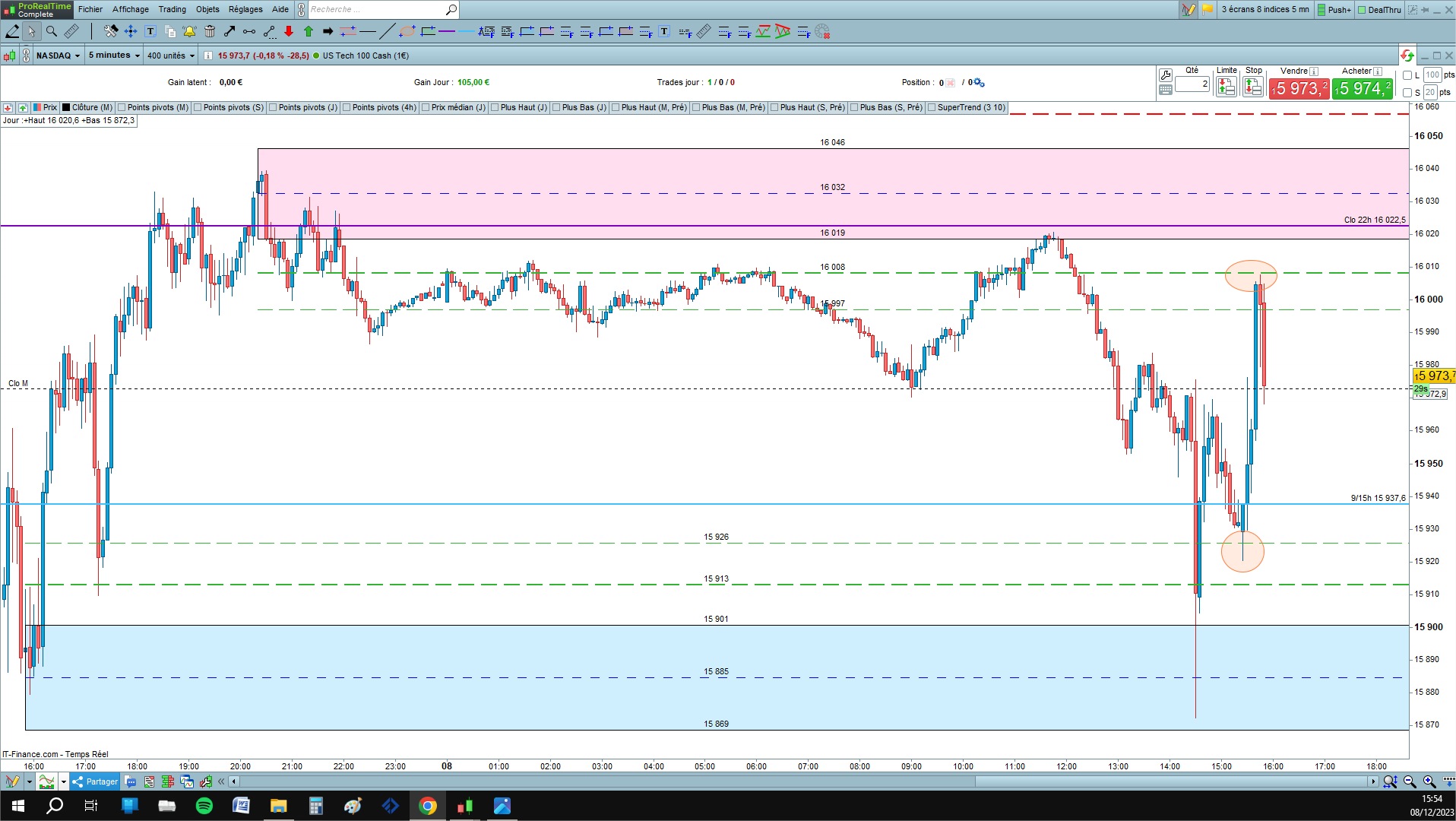Screen dimensions: 1456x821
Task: Click the Limite order icon
Action: coord(1226,87)
